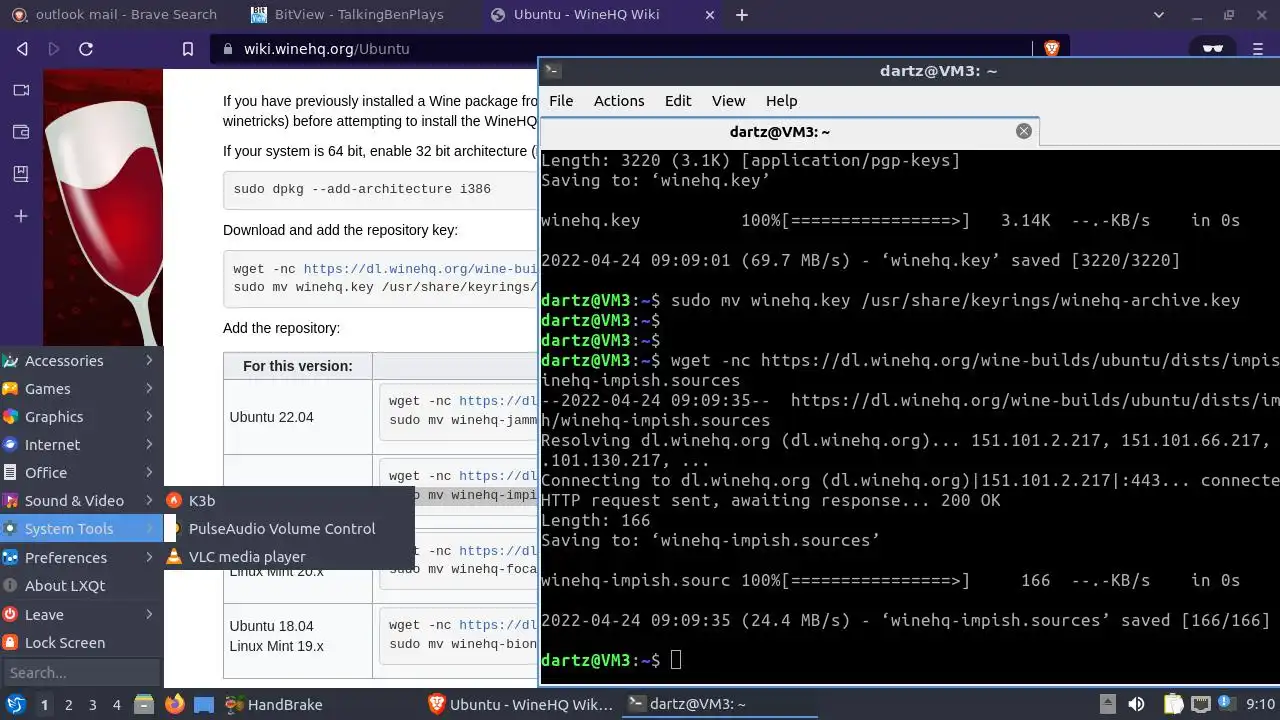This screenshot has width=1280, height=720.
Task: Open the volume speaker tray icon
Action: (1136, 705)
